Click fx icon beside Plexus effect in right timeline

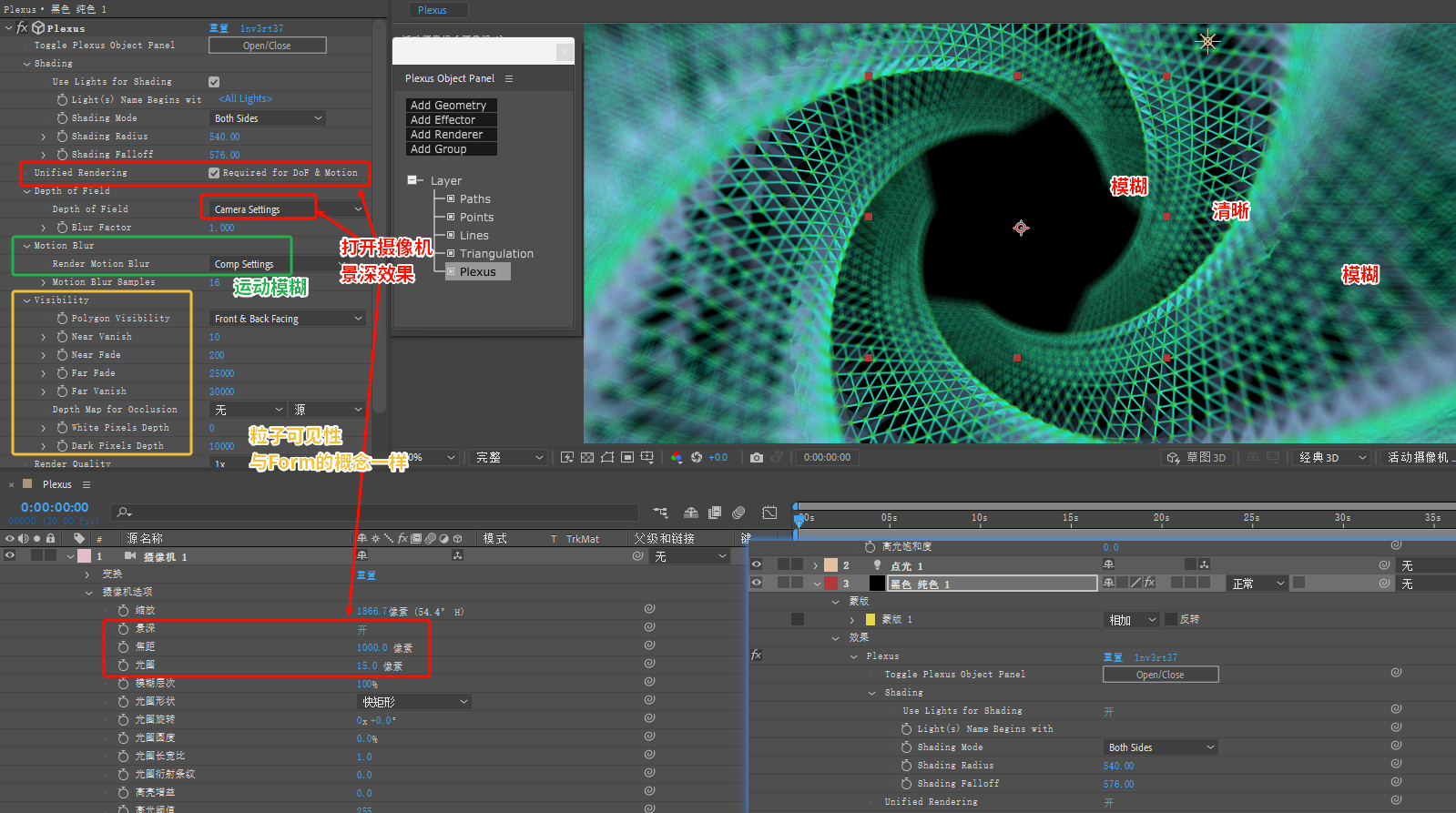pyautogui.click(x=756, y=655)
